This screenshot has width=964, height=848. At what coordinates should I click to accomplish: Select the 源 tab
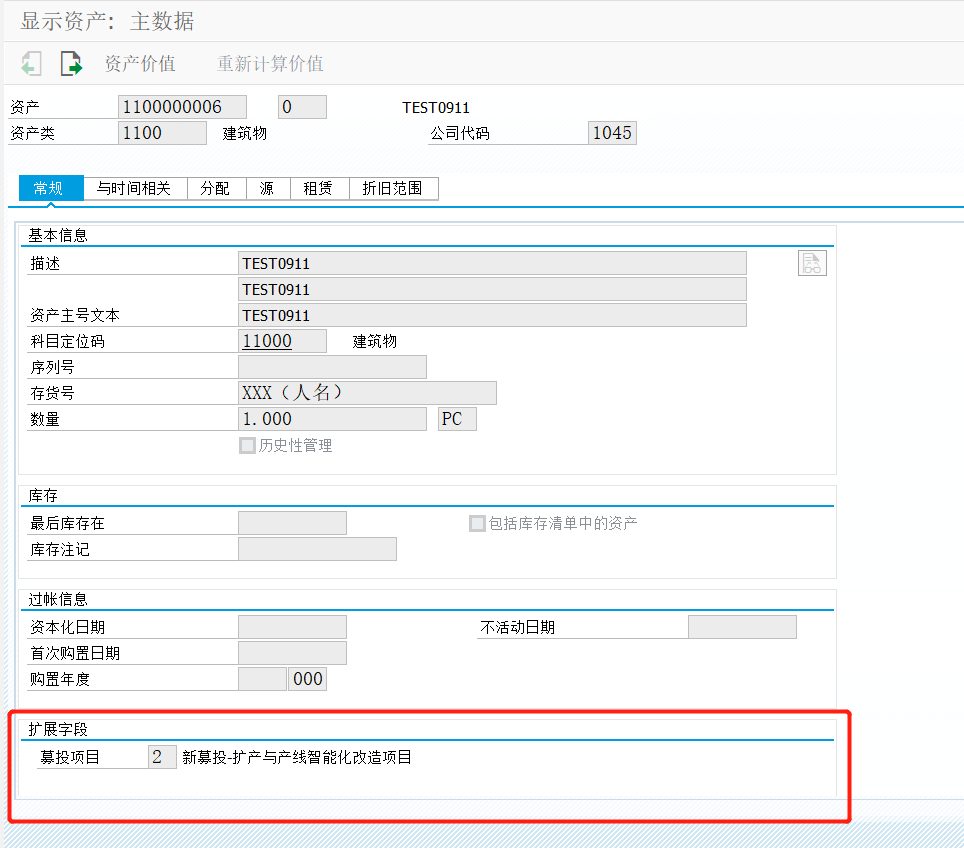tap(267, 188)
